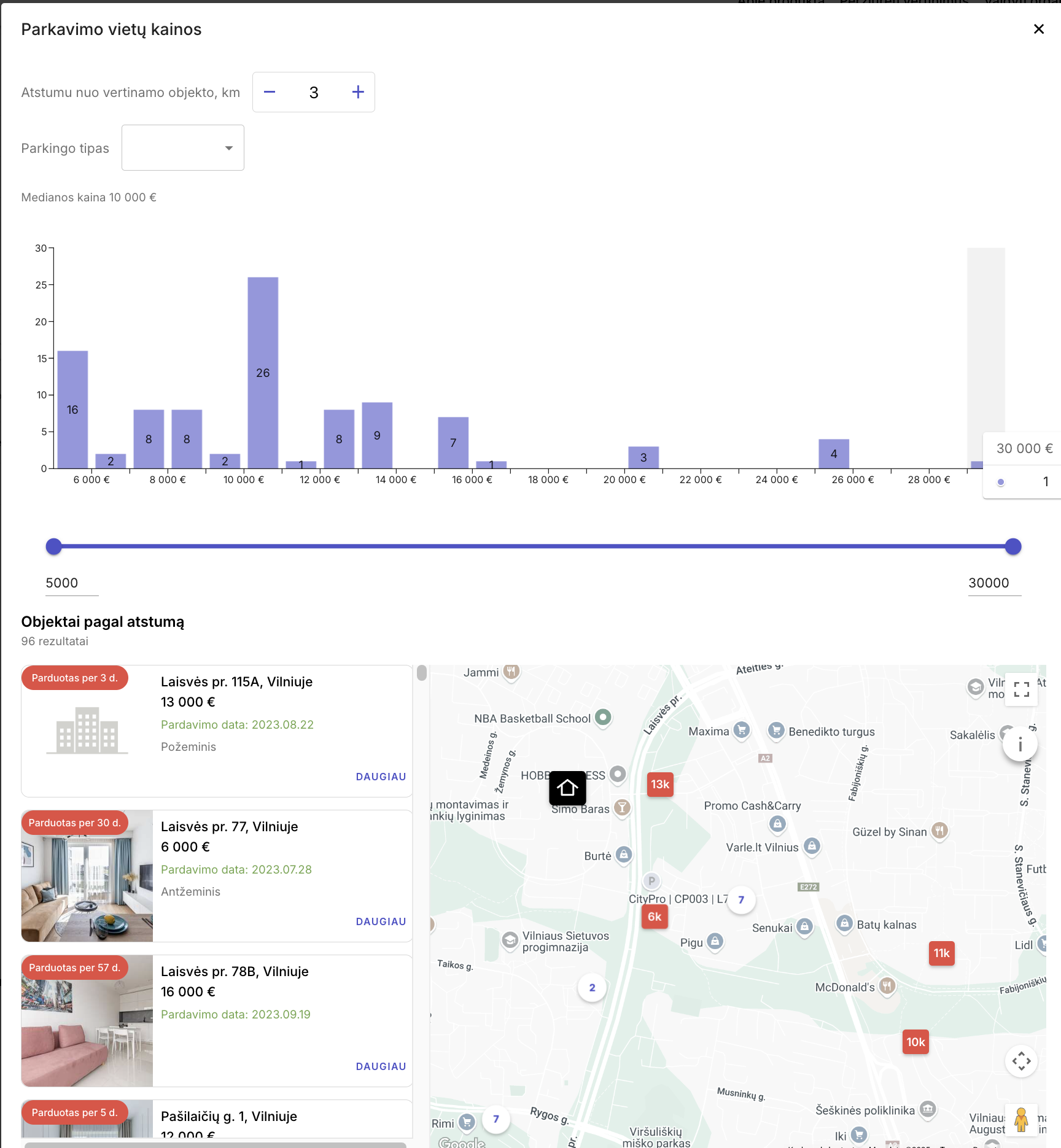Click the histogram bar labeled 4
This screenshot has width=1061, height=1148.
tap(834, 454)
